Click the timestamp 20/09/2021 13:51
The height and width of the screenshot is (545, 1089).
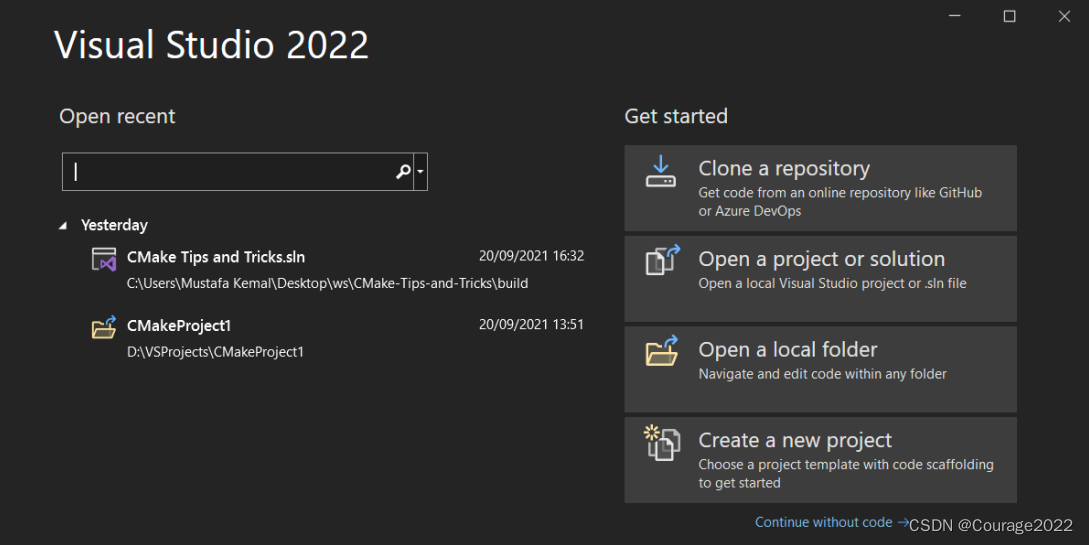click(x=531, y=324)
